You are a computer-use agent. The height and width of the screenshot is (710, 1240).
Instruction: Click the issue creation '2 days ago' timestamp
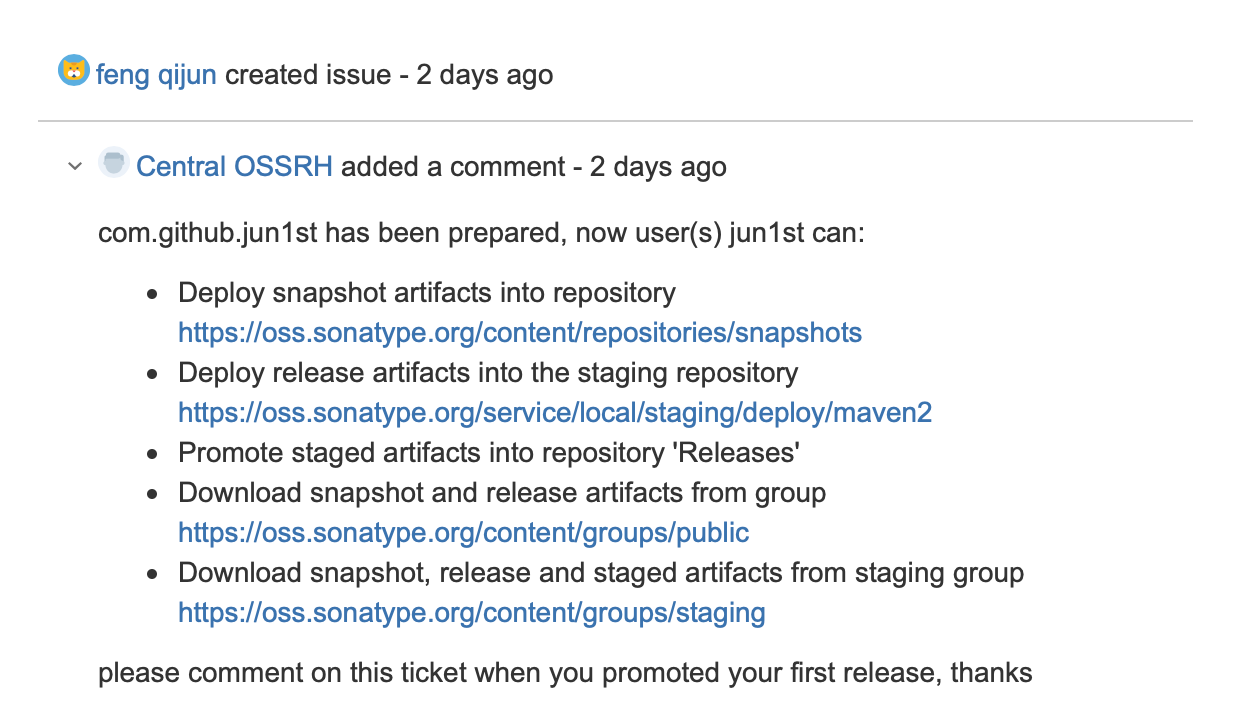coord(485,75)
